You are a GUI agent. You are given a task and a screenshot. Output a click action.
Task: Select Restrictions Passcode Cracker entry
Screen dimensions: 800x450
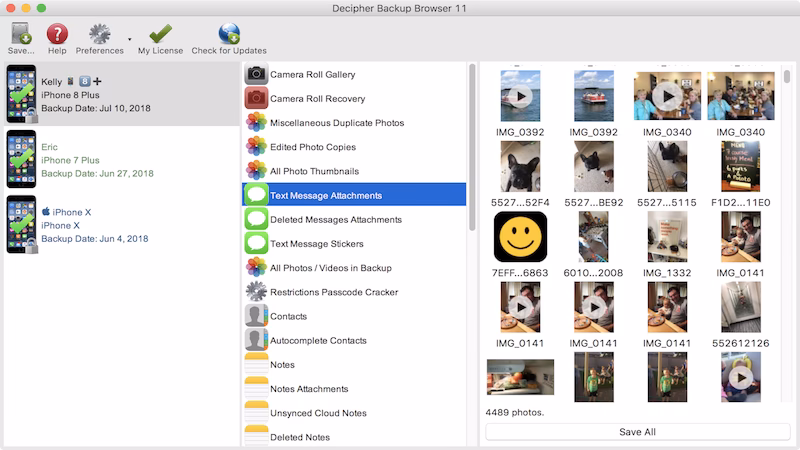tap(354, 292)
